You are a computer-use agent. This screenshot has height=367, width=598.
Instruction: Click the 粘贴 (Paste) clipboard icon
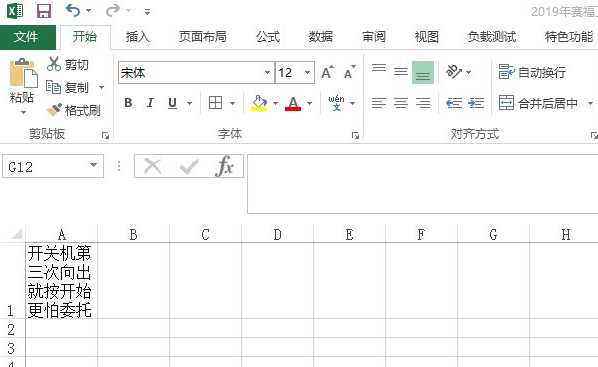(23, 72)
